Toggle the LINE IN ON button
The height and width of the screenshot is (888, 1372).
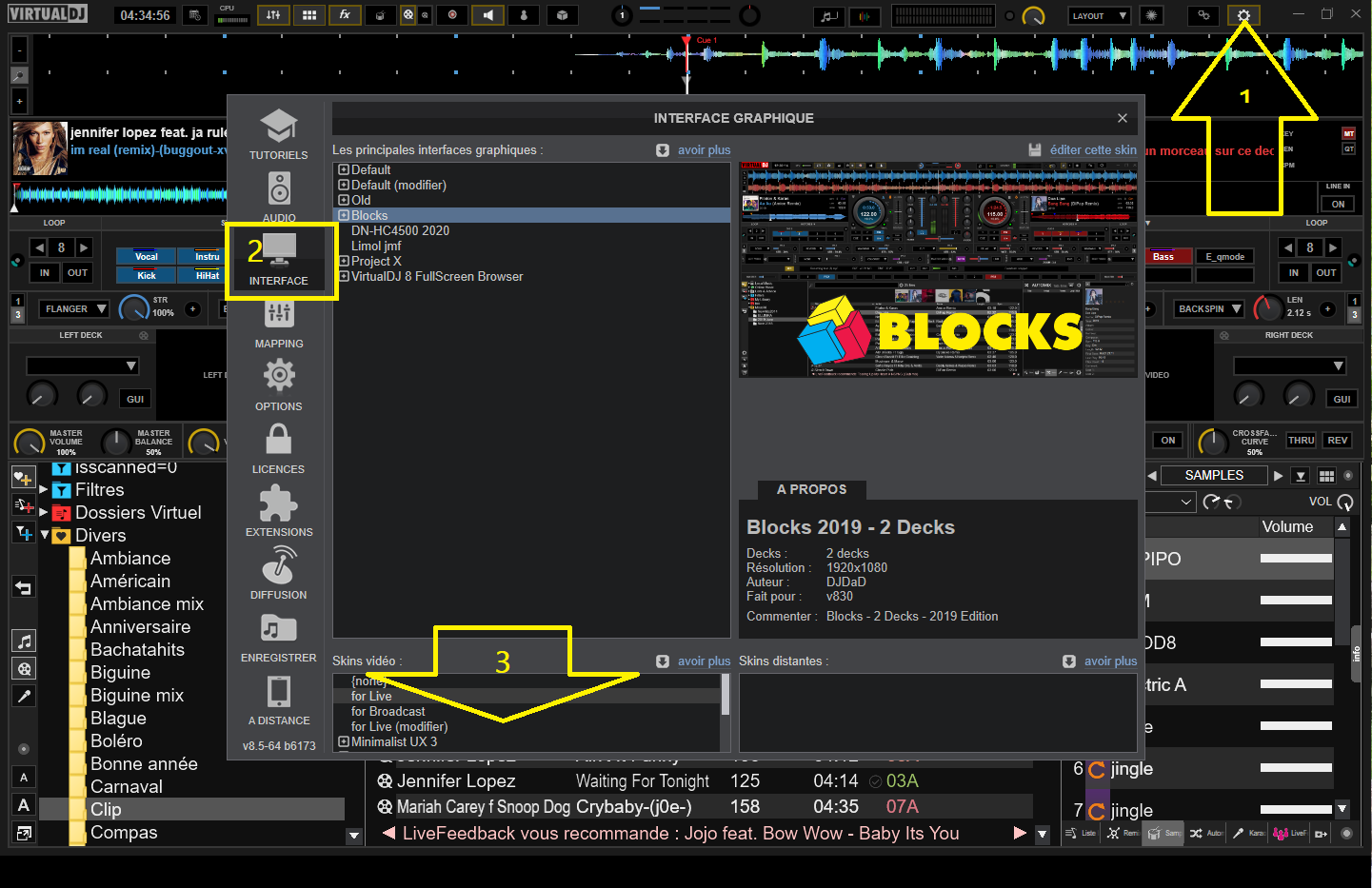pyautogui.click(x=1338, y=204)
